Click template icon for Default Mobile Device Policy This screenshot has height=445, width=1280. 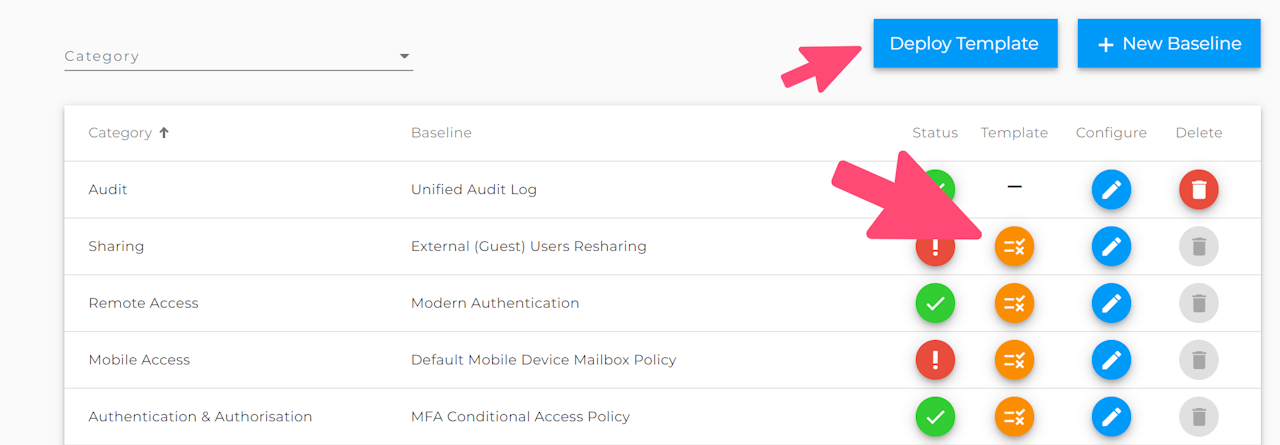[x=1014, y=360]
